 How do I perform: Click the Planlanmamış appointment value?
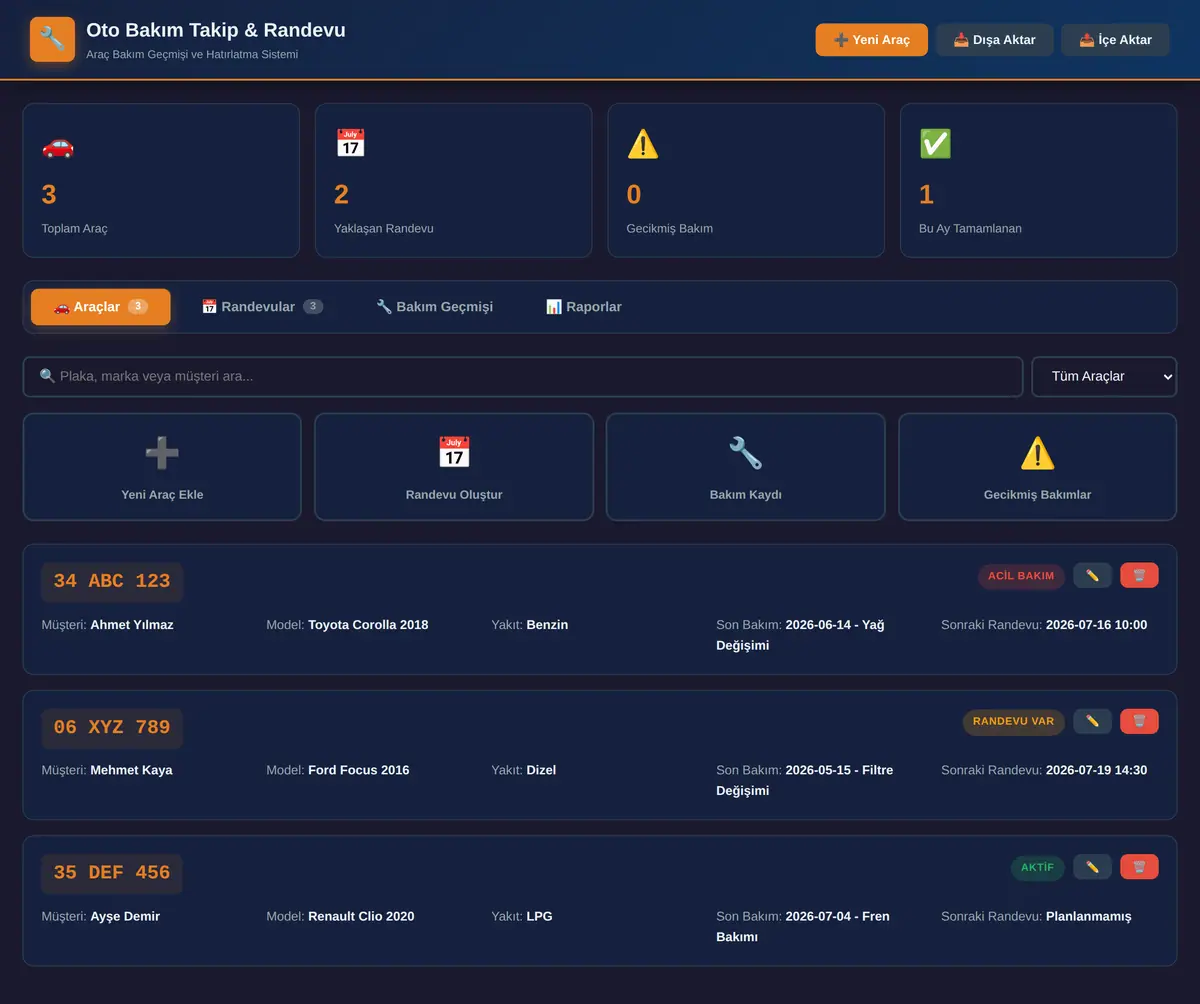(x=1088, y=917)
